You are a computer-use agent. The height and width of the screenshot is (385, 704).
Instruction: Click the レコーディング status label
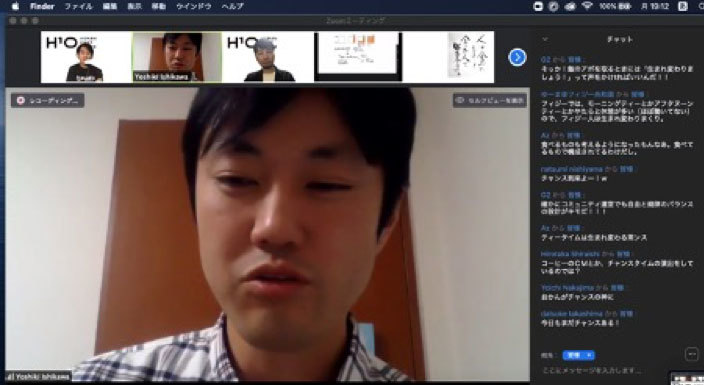53,100
